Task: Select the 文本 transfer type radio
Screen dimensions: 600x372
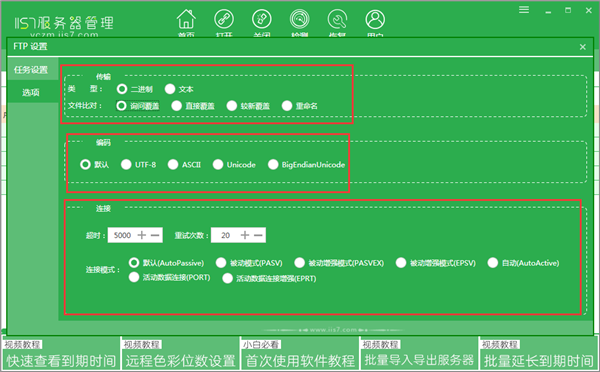Action: [x=179, y=89]
